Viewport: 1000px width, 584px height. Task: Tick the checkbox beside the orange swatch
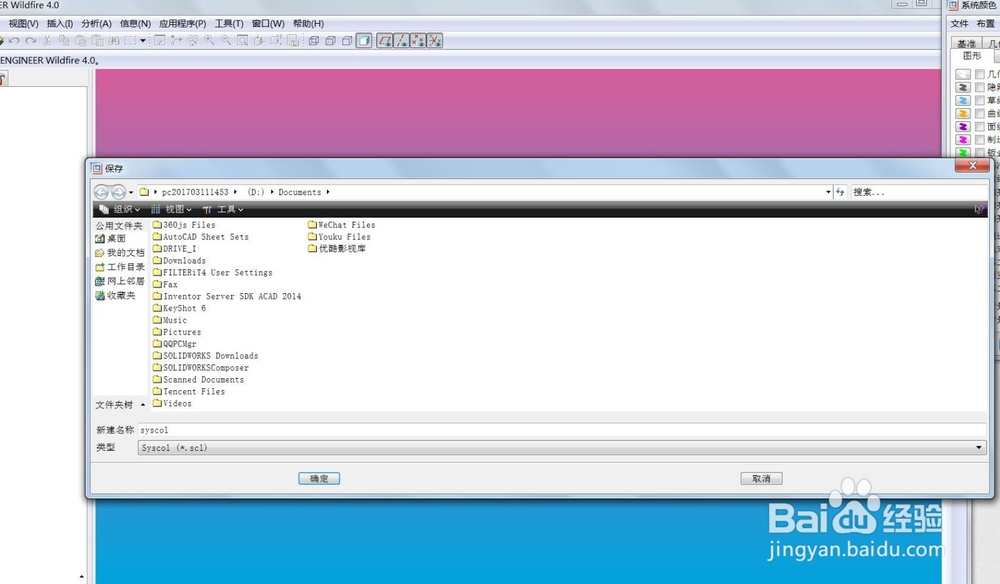(x=980, y=113)
